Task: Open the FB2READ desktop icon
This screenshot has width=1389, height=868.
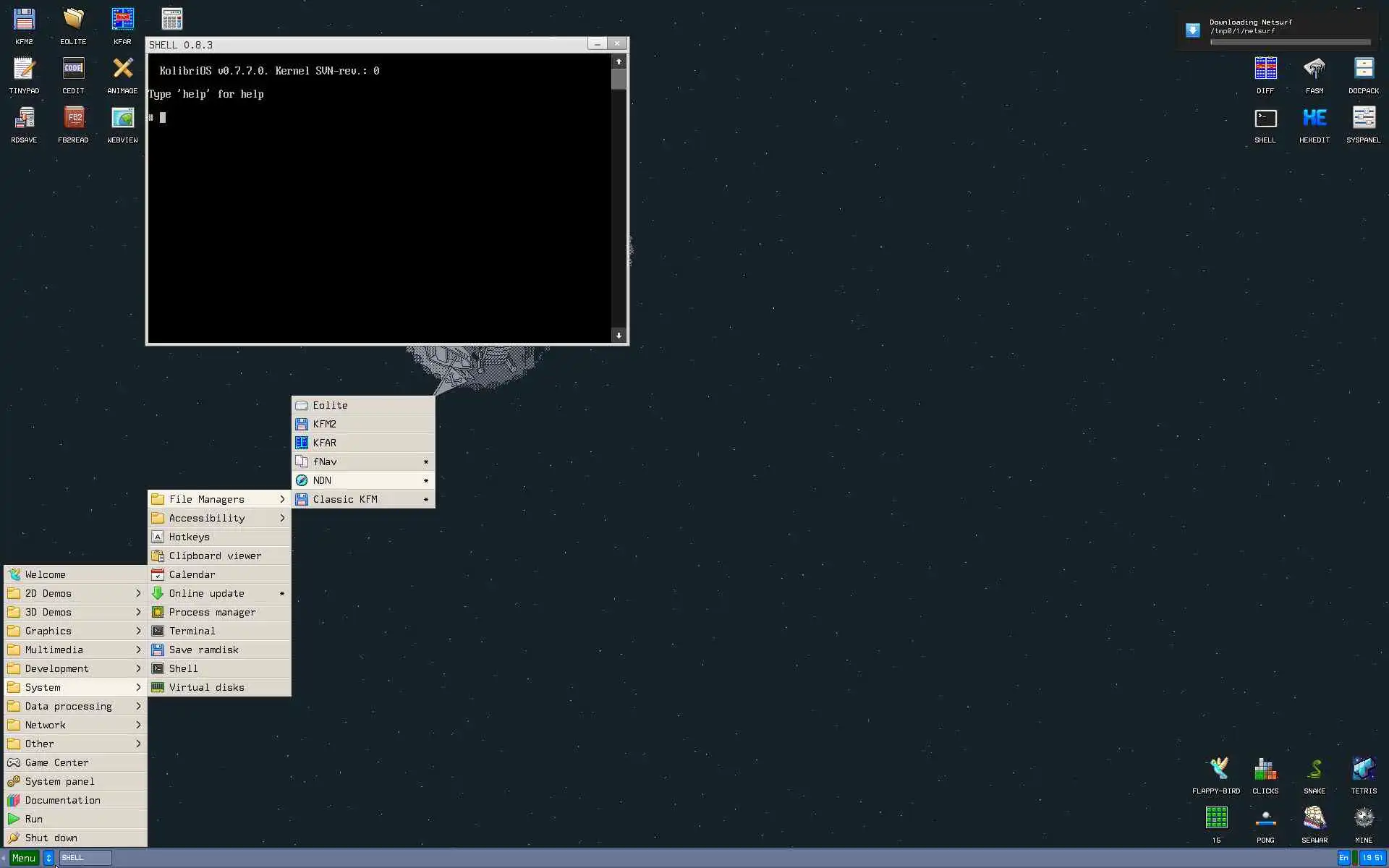Action: click(73, 119)
